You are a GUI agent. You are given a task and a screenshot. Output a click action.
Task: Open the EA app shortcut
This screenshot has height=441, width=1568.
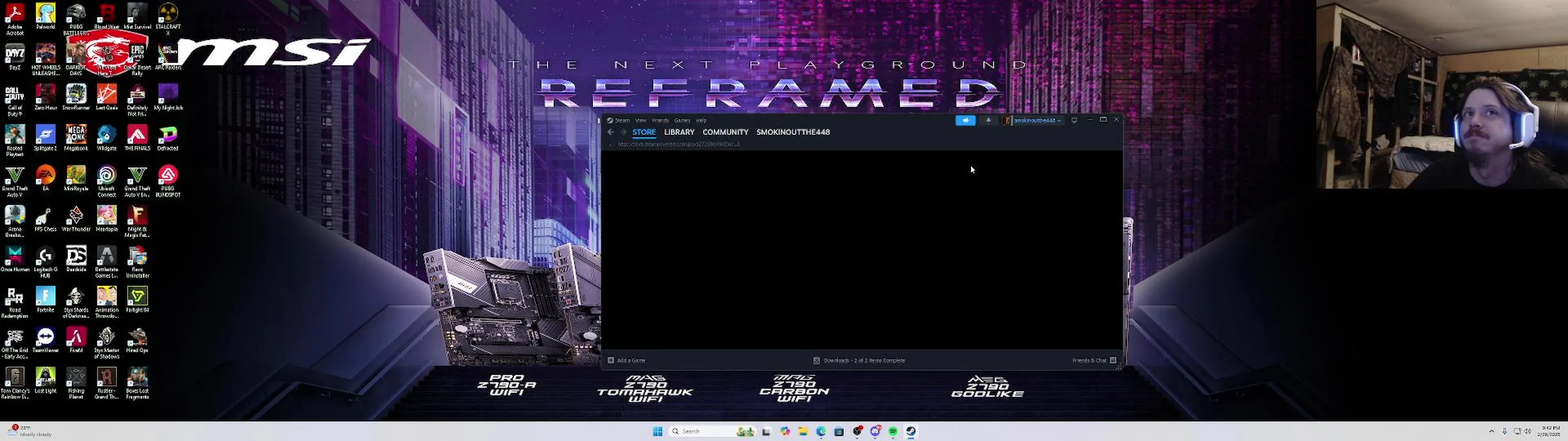point(45,178)
